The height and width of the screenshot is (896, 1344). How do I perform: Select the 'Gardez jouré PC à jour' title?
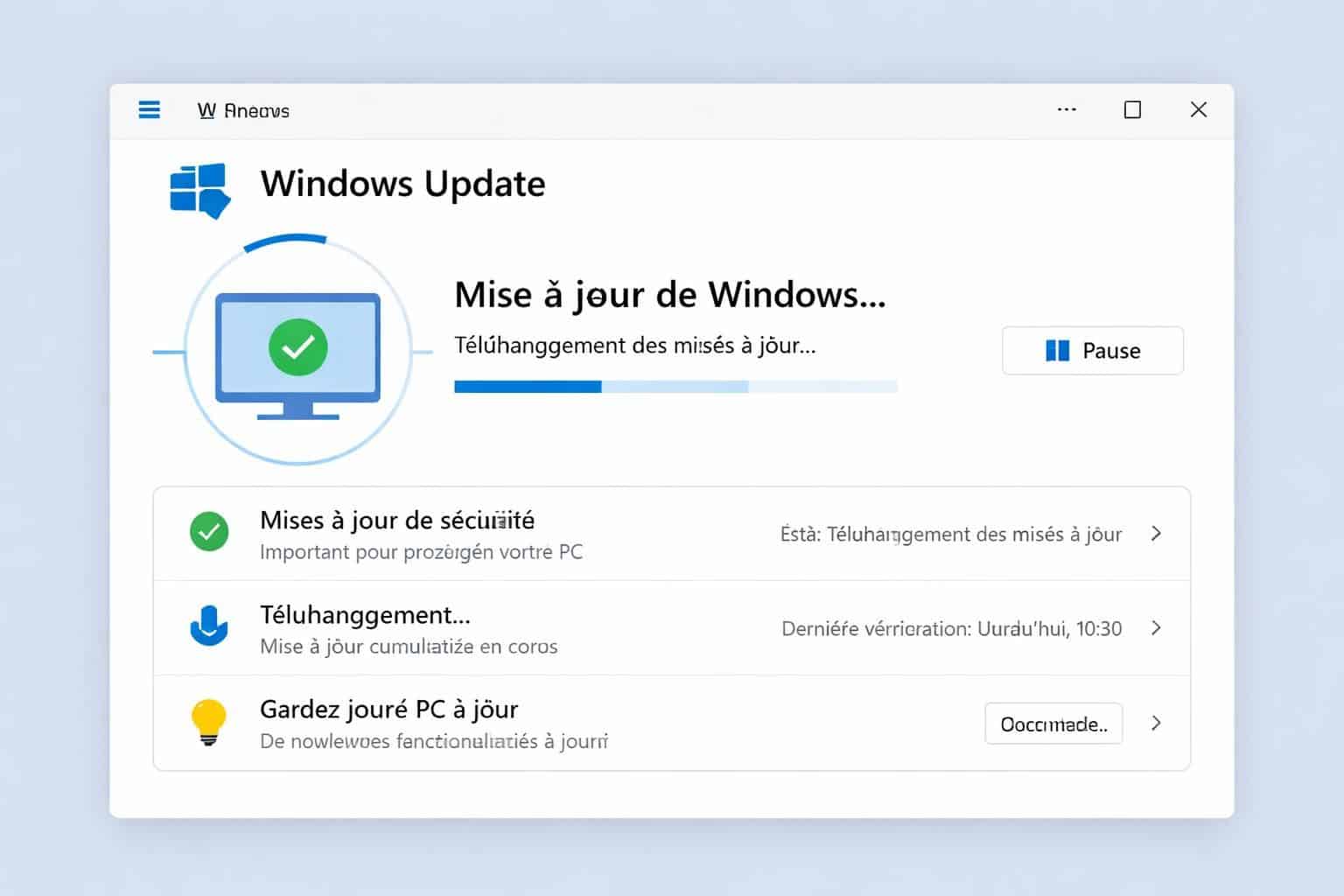click(389, 710)
